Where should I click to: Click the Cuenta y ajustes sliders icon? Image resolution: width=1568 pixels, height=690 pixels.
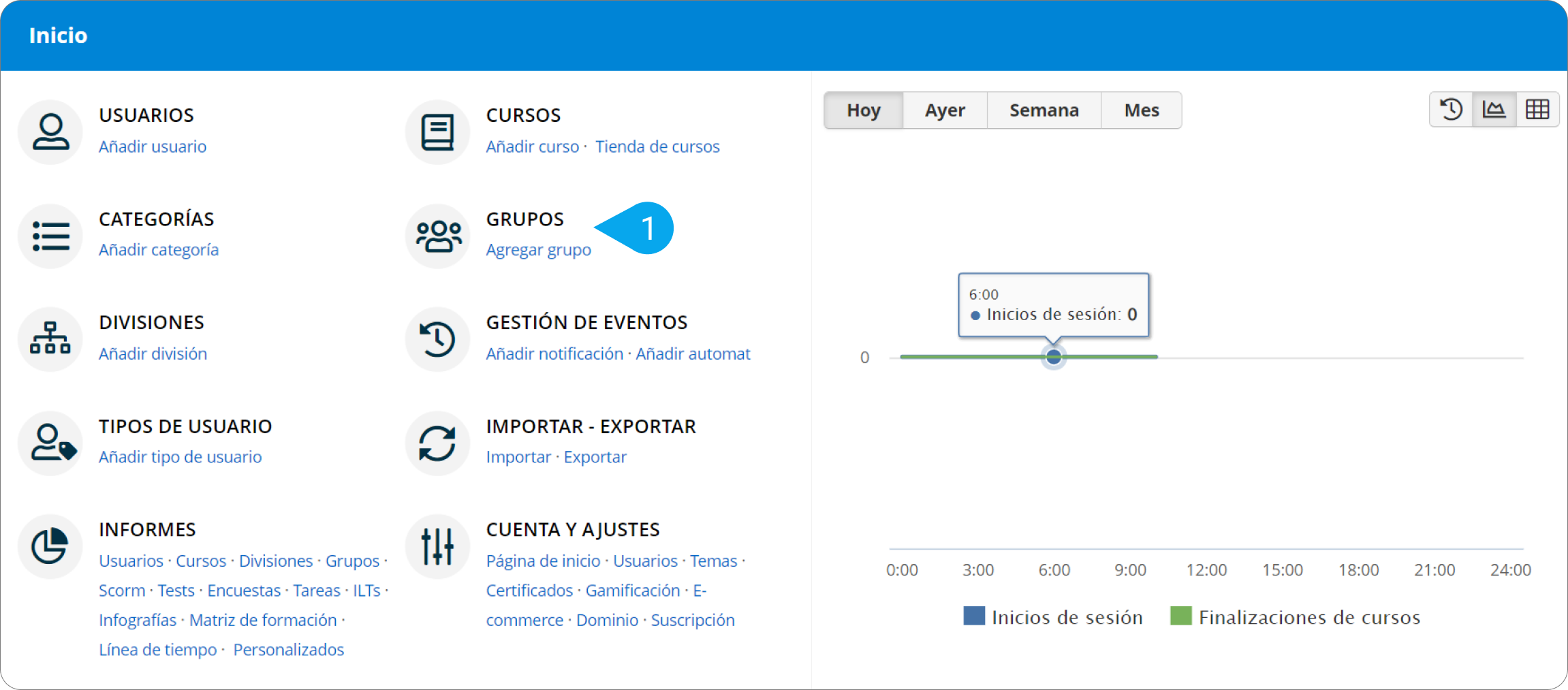tap(437, 546)
